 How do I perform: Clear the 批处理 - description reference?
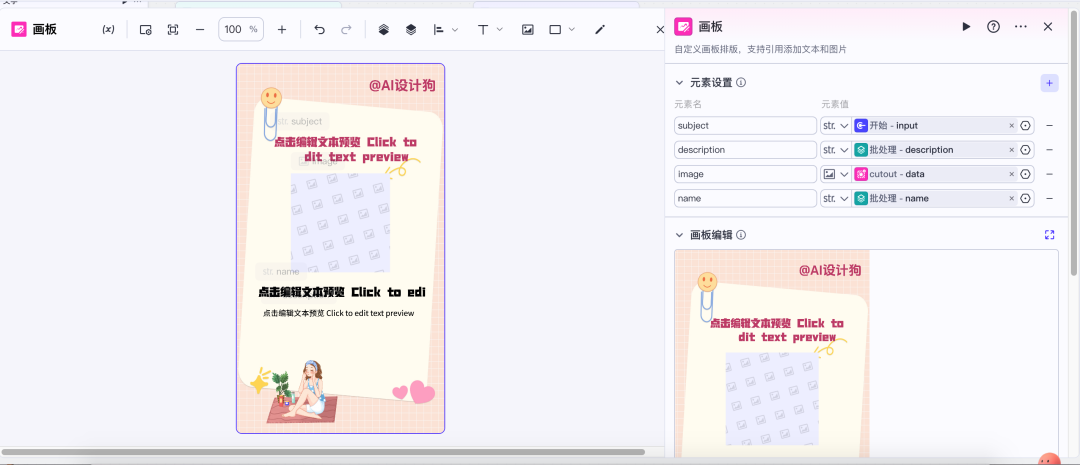pos(1012,150)
